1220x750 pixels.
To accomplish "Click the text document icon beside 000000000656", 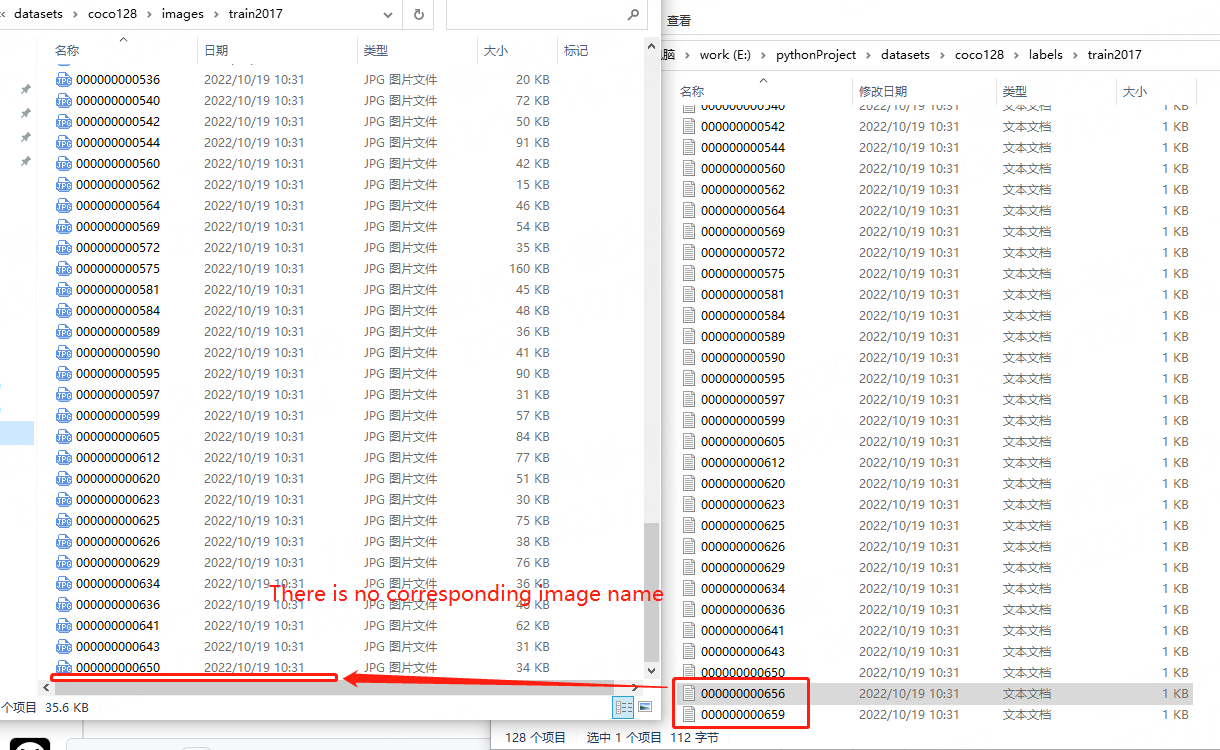I will [x=689, y=693].
